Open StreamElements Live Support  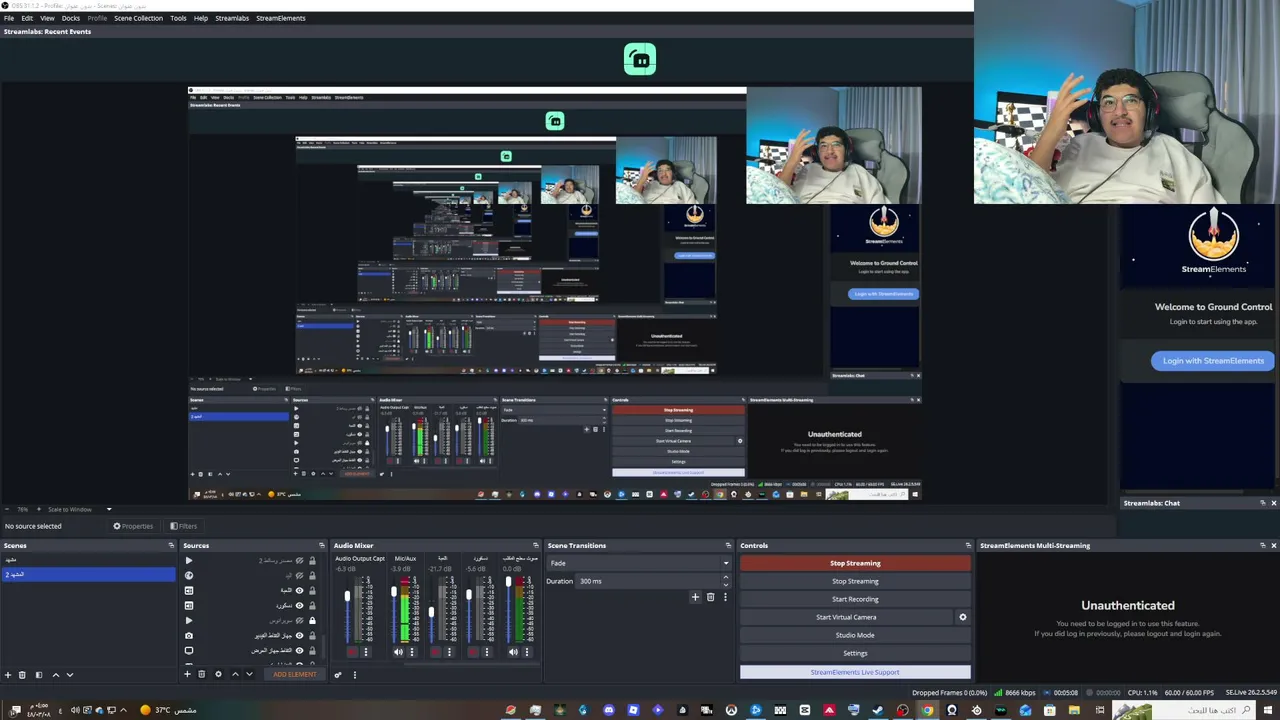[855, 672]
